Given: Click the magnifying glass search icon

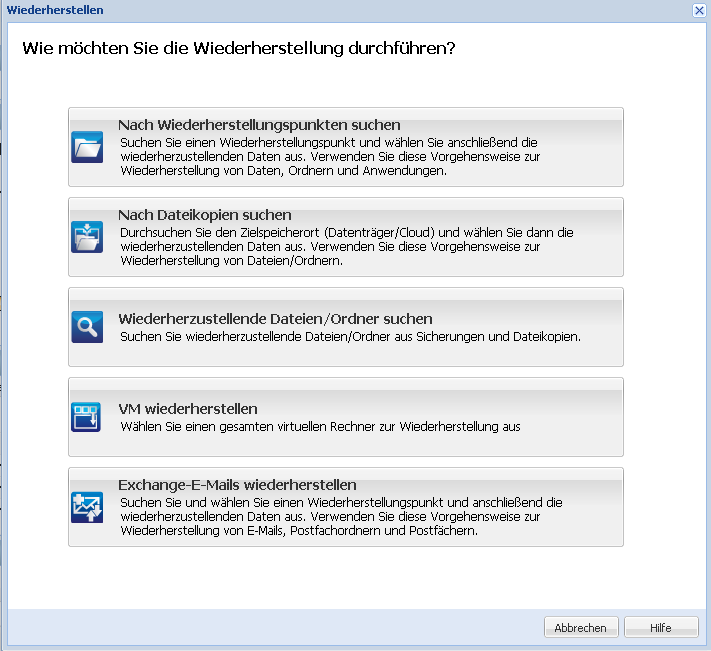Looking at the screenshot, I should tap(87, 327).
